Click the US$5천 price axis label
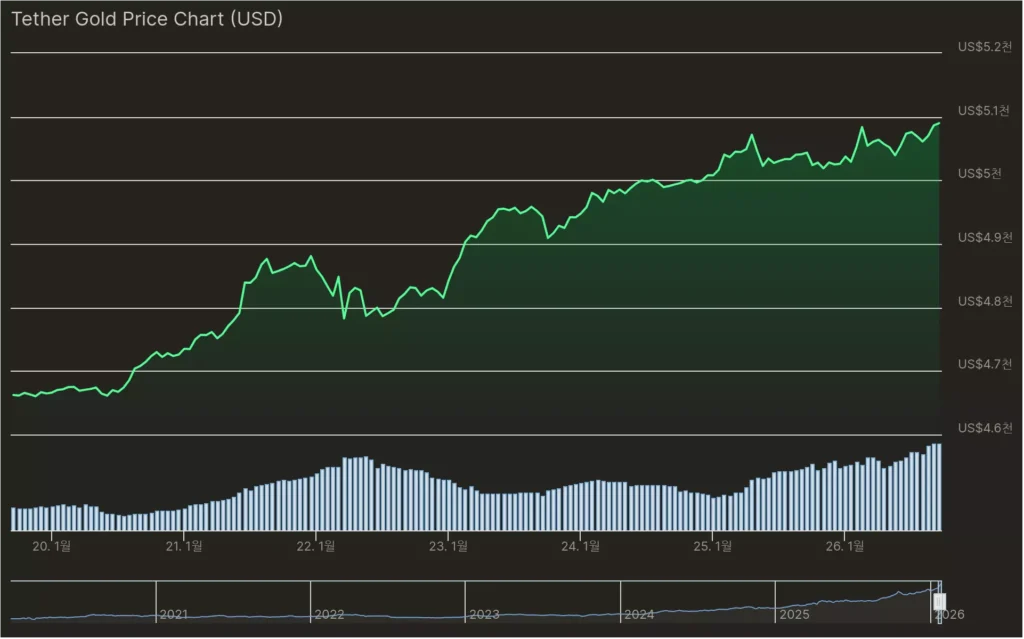This screenshot has width=1024, height=639. click(x=980, y=174)
